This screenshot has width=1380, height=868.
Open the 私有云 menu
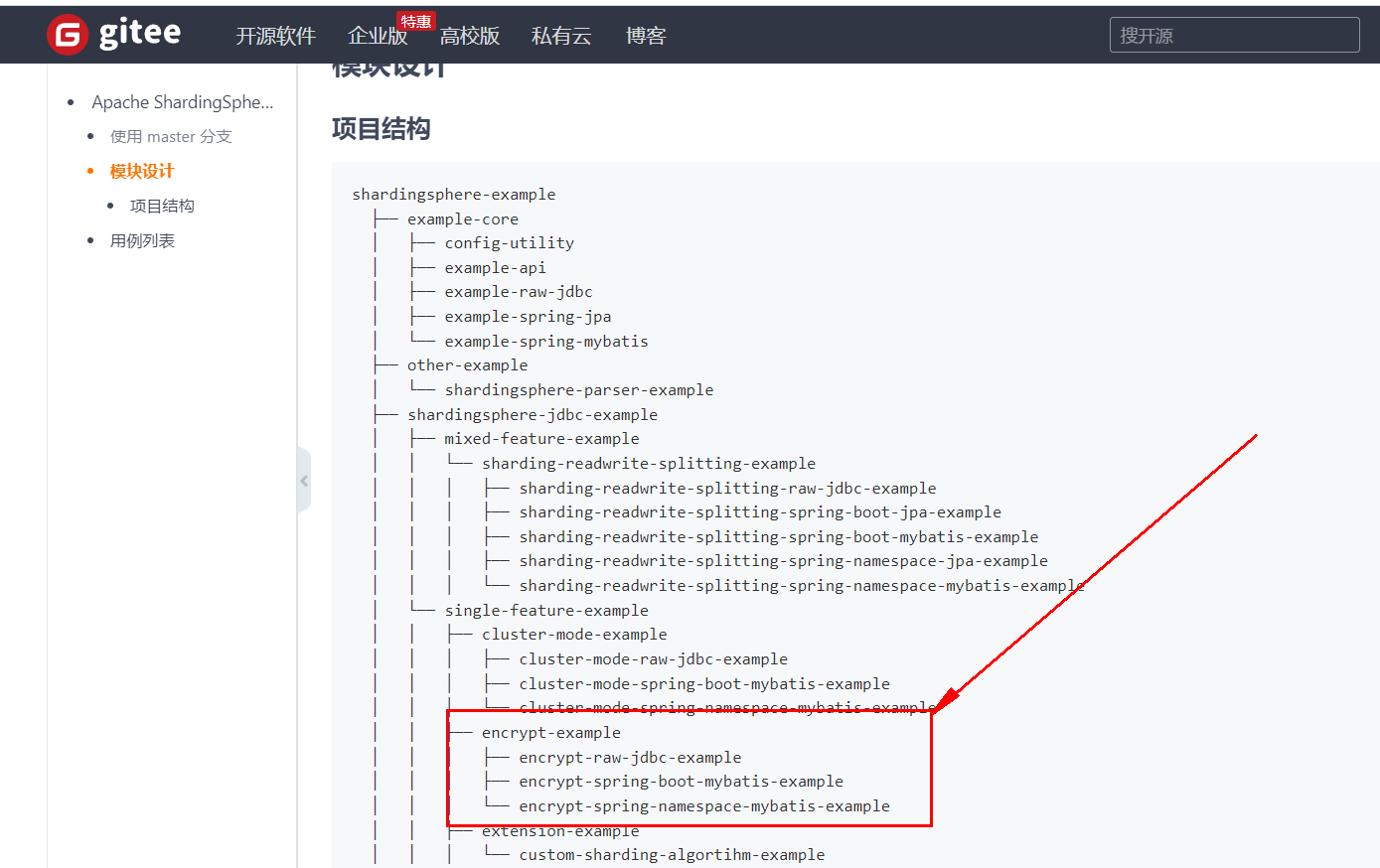pos(560,36)
